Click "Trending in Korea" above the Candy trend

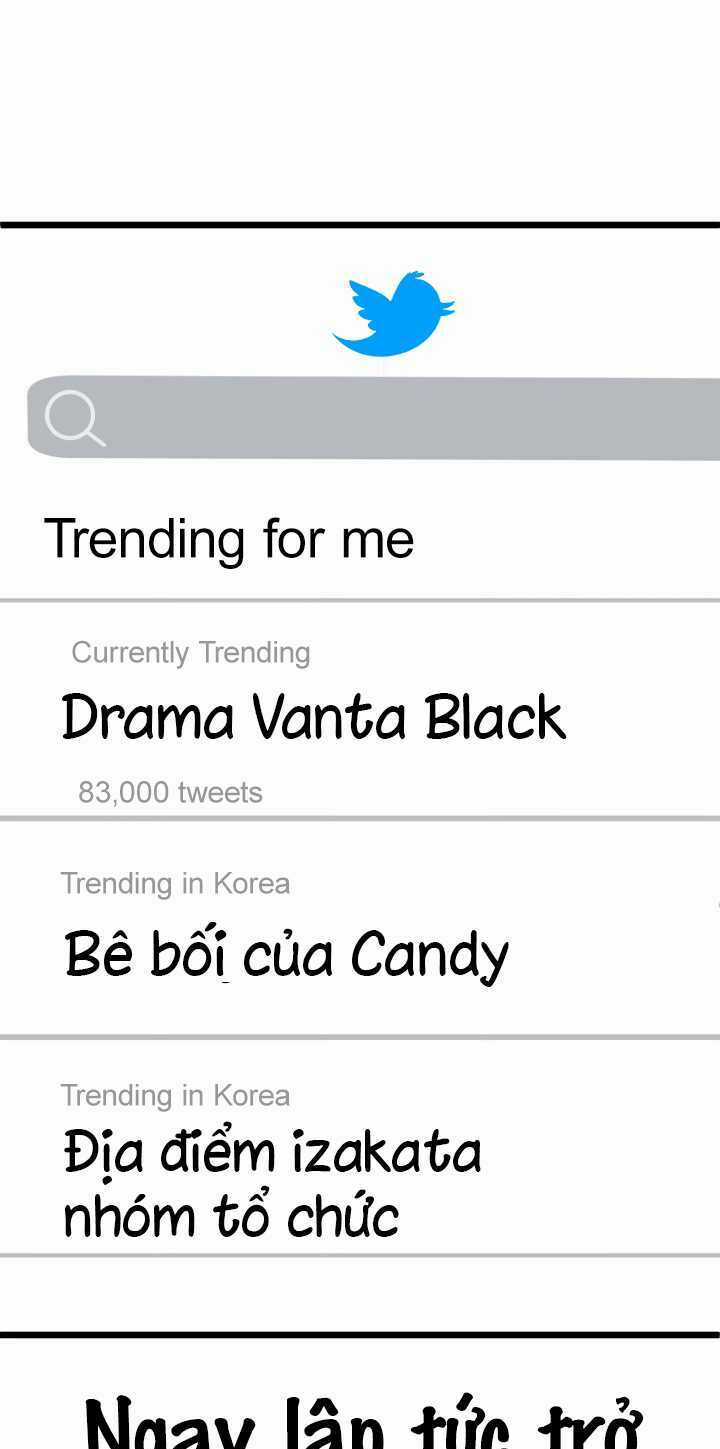coord(175,884)
